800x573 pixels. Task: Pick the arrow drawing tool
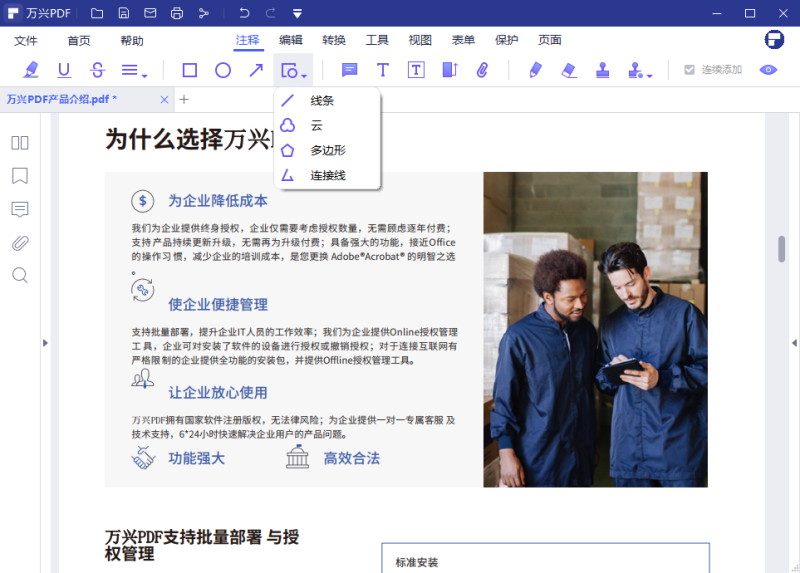coord(257,70)
